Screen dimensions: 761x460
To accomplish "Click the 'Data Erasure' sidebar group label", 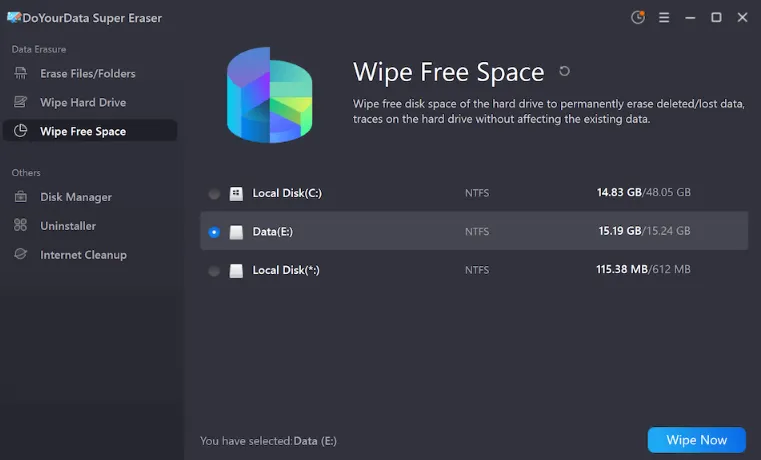I will click(x=39, y=49).
